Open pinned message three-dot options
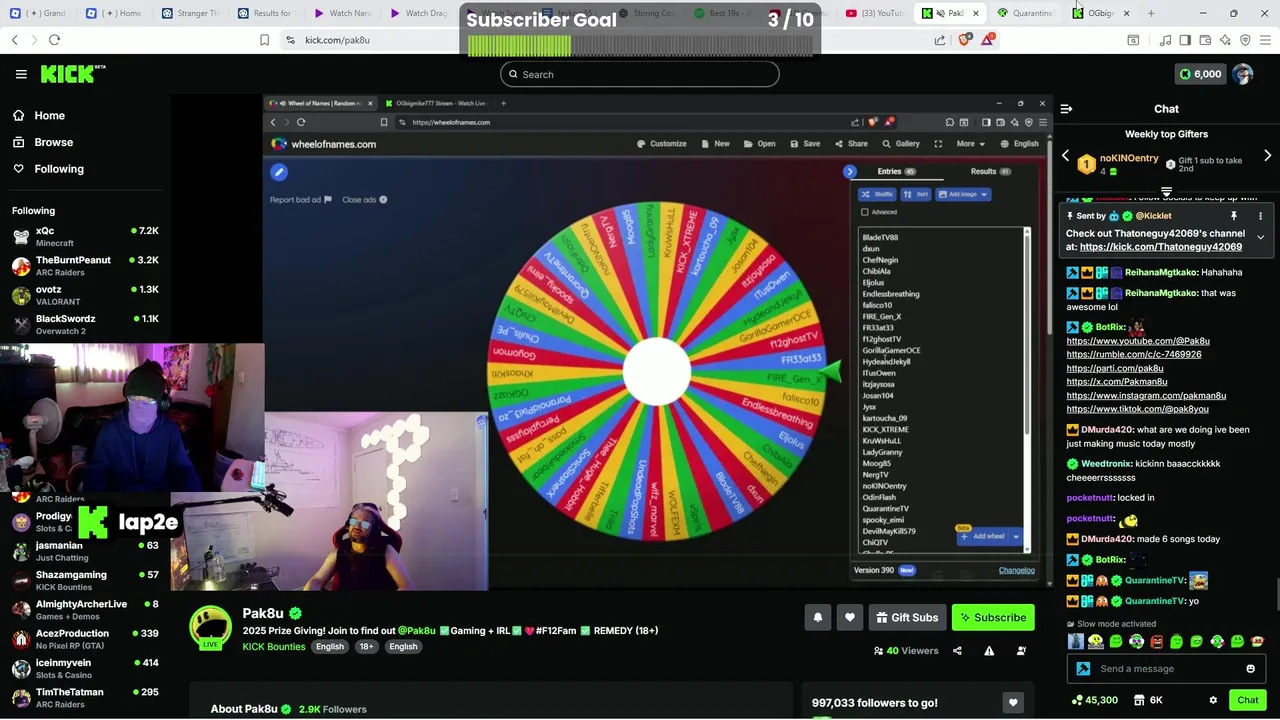1280x720 pixels. 1260,216
